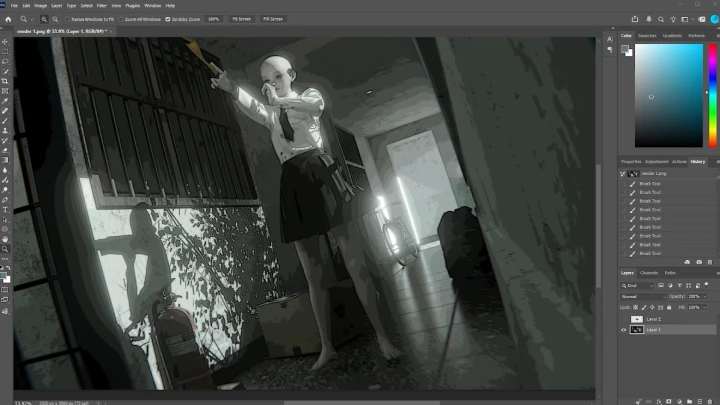The image size is (720, 405).
Task: Click the hue slider strip
Action: pyautogui.click(x=712, y=96)
